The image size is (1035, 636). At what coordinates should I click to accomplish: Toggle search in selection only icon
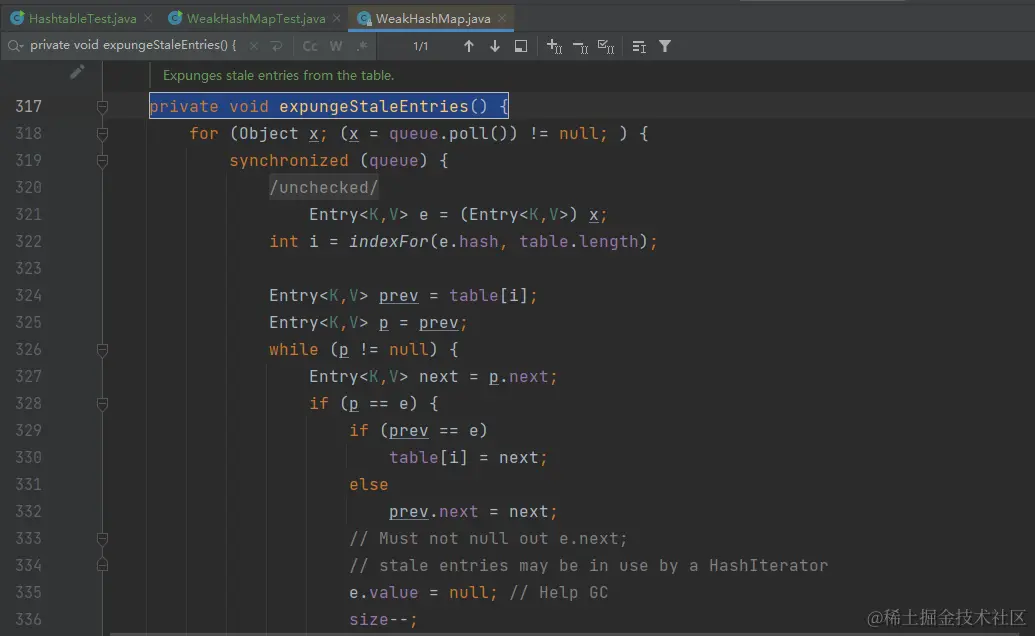(x=639, y=47)
